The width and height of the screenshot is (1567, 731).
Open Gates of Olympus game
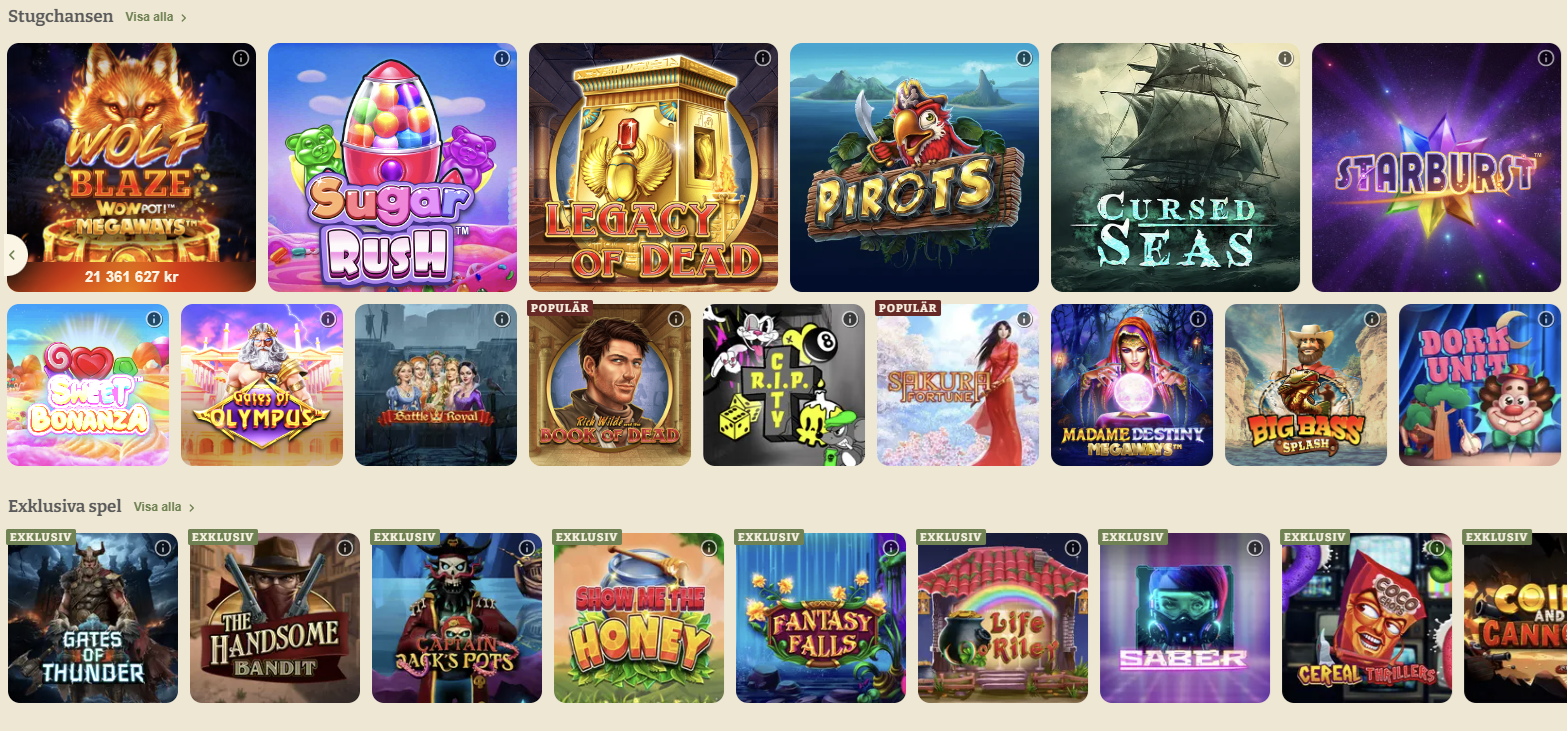pos(262,385)
